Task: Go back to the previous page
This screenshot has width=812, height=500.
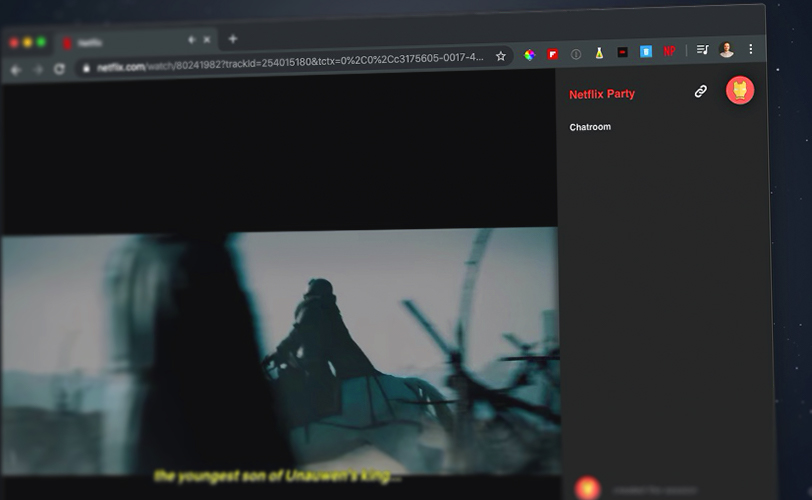Action: point(16,70)
